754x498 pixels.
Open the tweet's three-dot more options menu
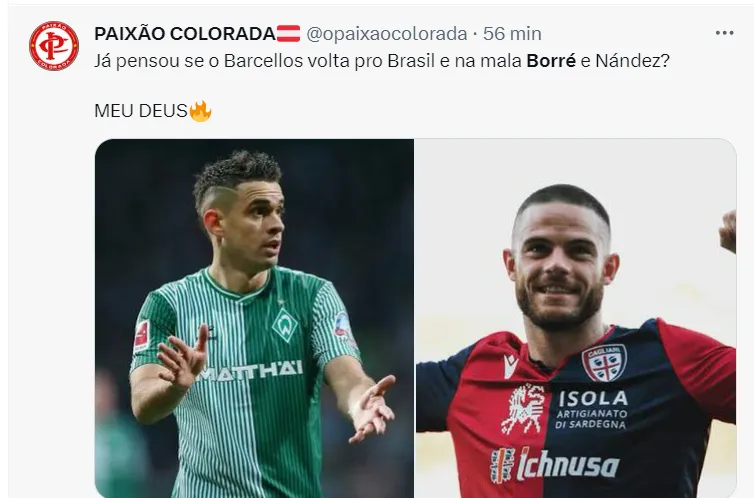[724, 33]
